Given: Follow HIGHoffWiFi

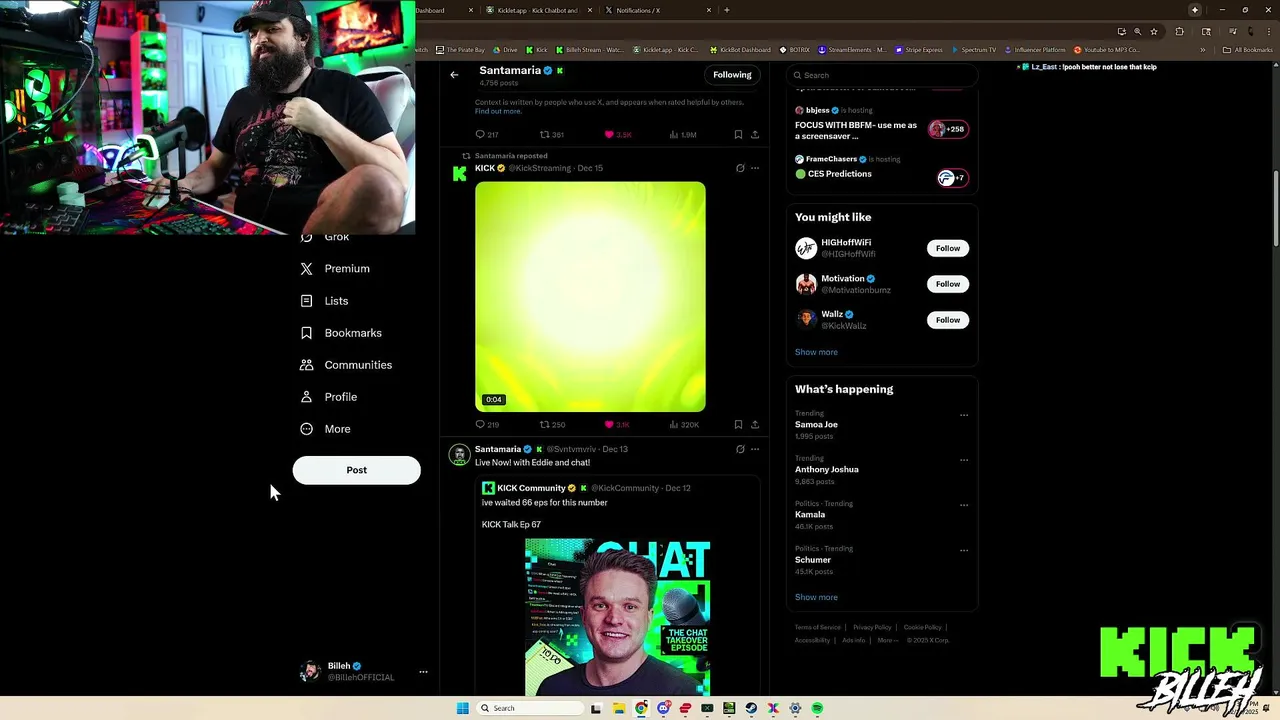Looking at the screenshot, I should tap(948, 248).
